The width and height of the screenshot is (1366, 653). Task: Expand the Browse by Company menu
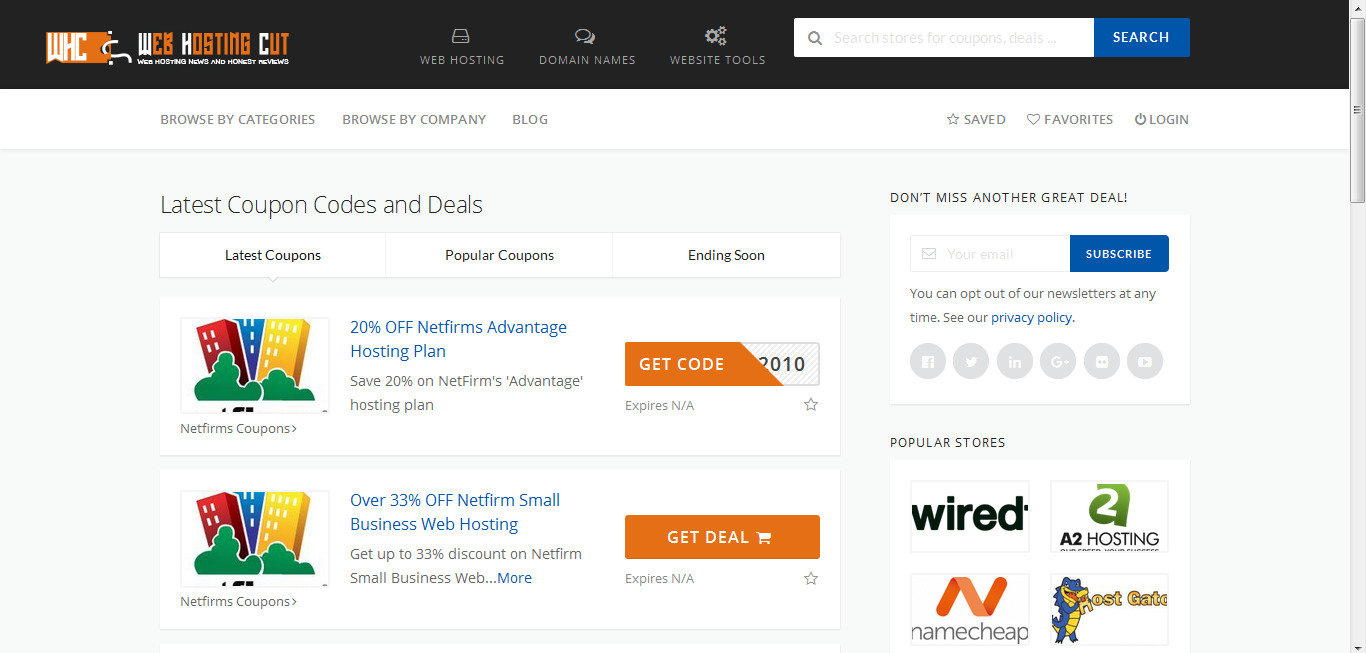[414, 119]
